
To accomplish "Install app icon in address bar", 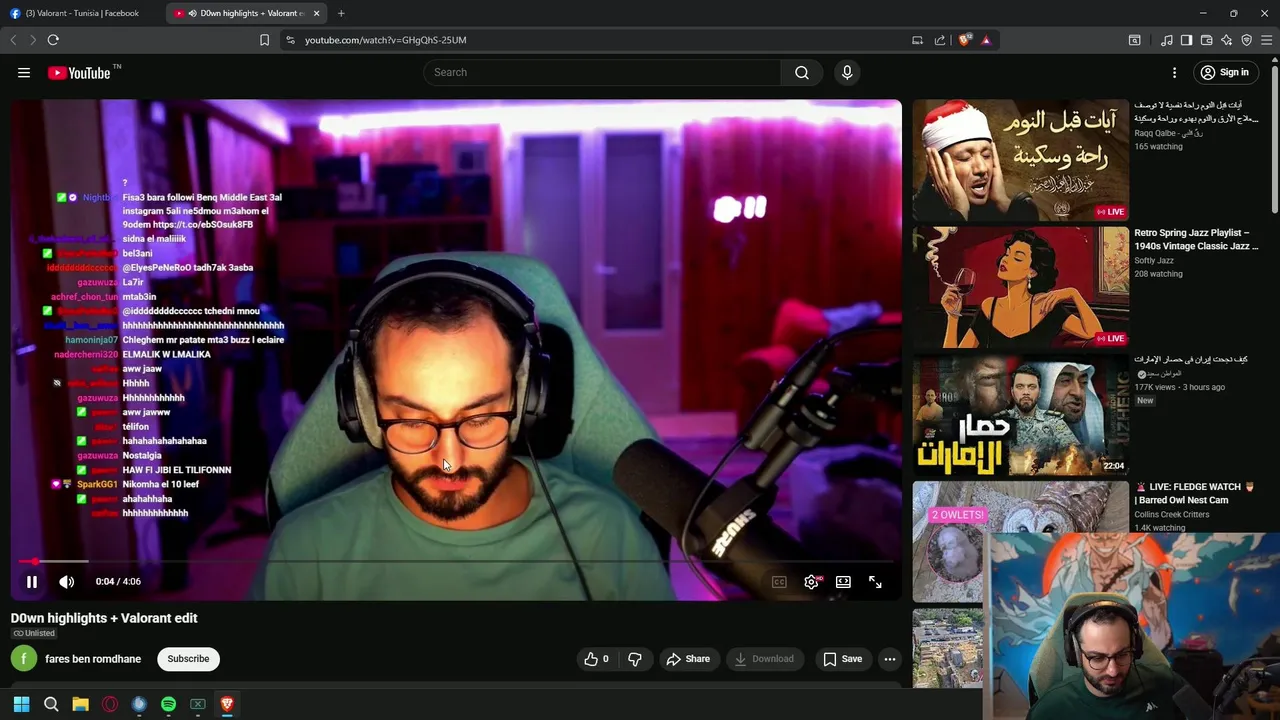I will click(x=917, y=40).
